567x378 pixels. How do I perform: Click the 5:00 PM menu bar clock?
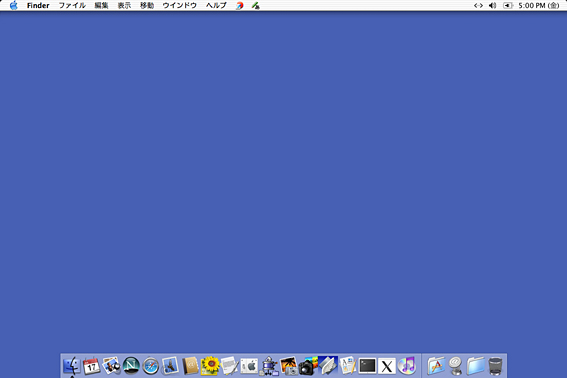tap(539, 5)
